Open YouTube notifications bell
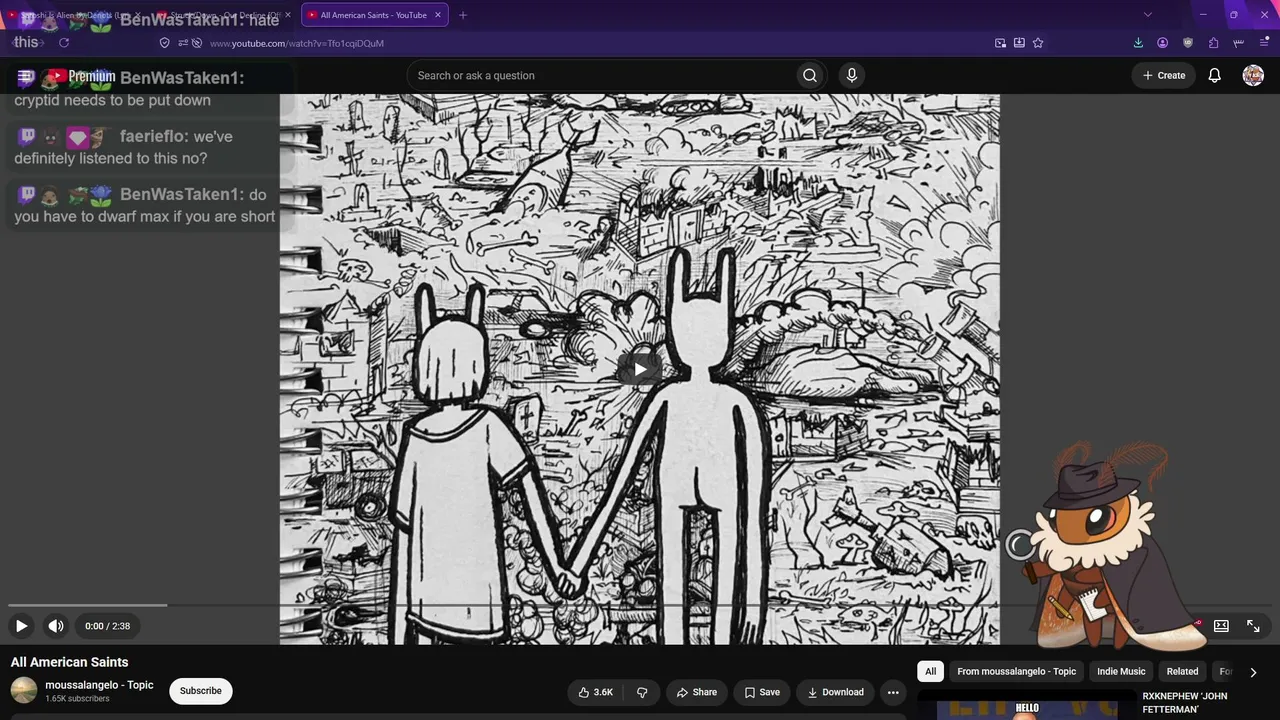 pos(1215,75)
